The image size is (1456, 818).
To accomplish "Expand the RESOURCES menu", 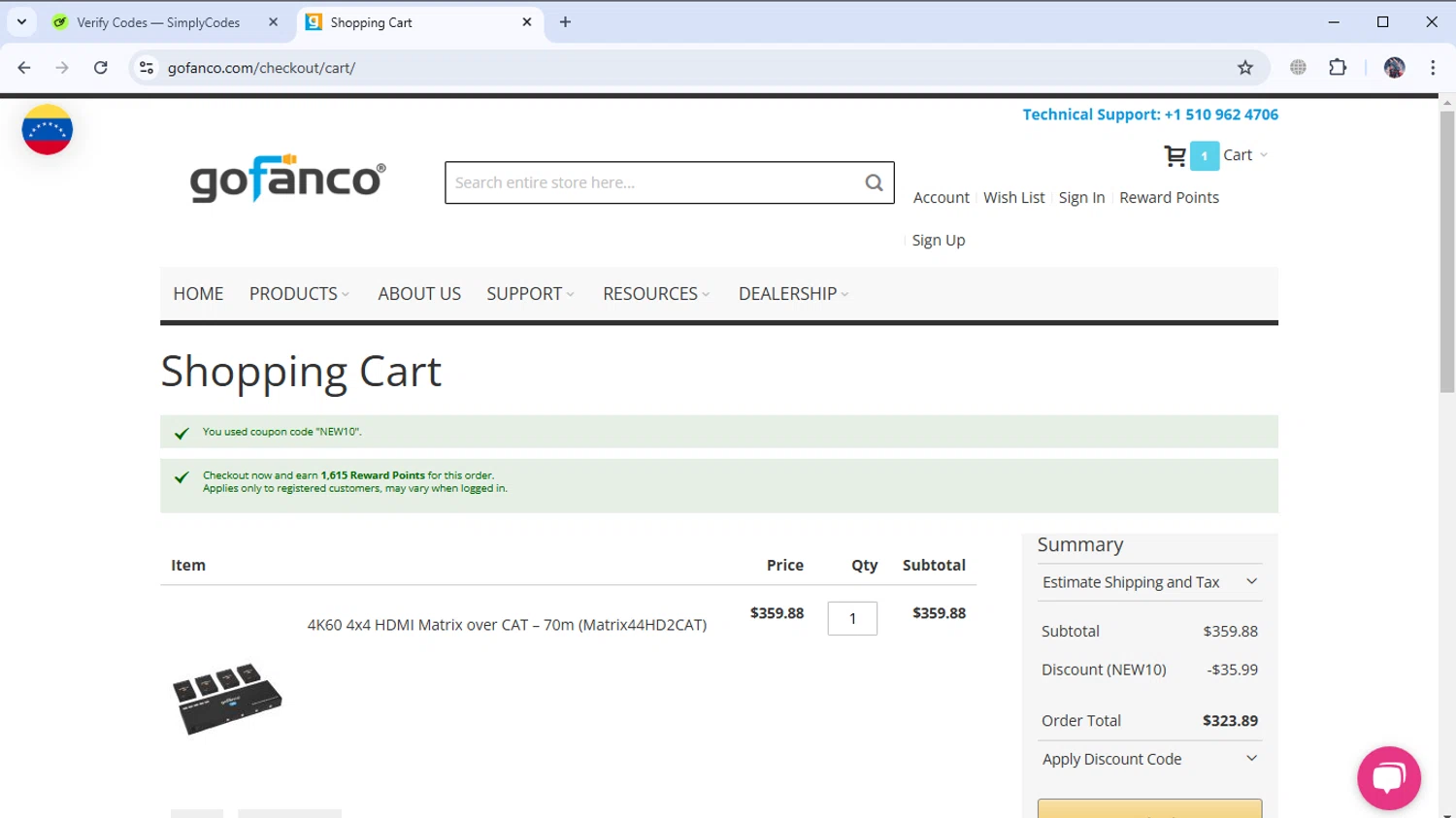I will click(x=656, y=294).
